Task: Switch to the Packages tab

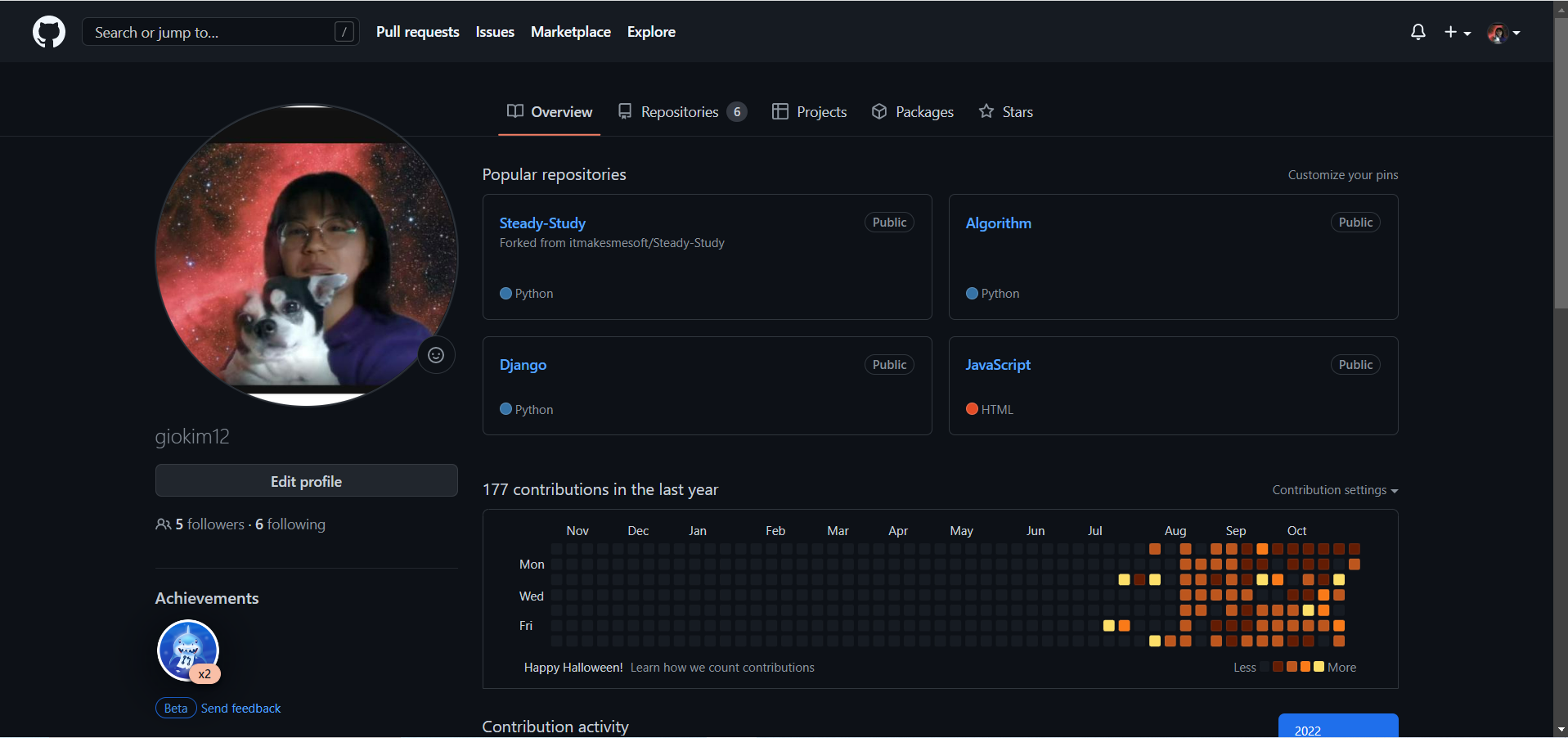Action: tap(913, 112)
